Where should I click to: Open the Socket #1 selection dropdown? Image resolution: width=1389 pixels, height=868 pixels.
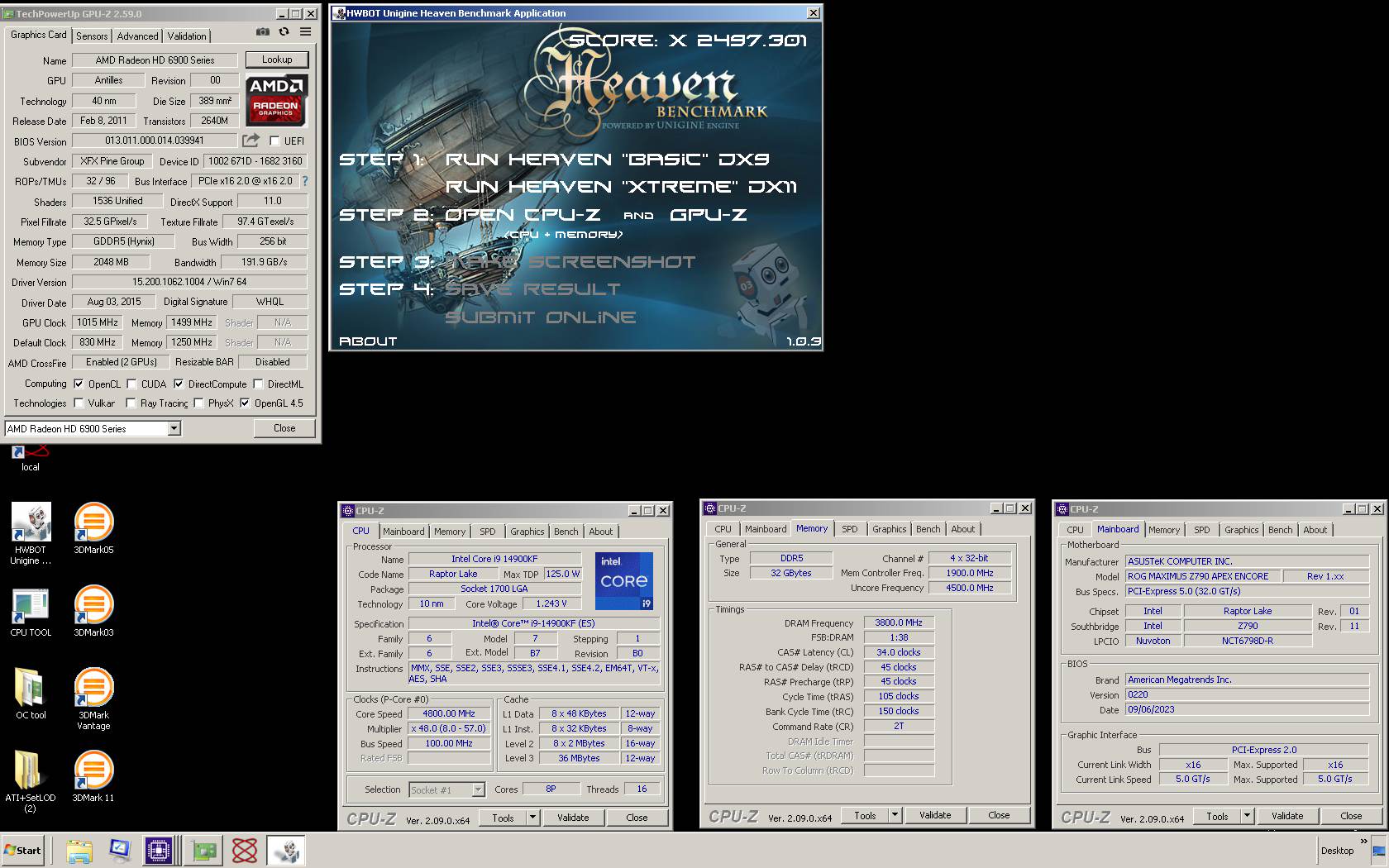pos(478,789)
